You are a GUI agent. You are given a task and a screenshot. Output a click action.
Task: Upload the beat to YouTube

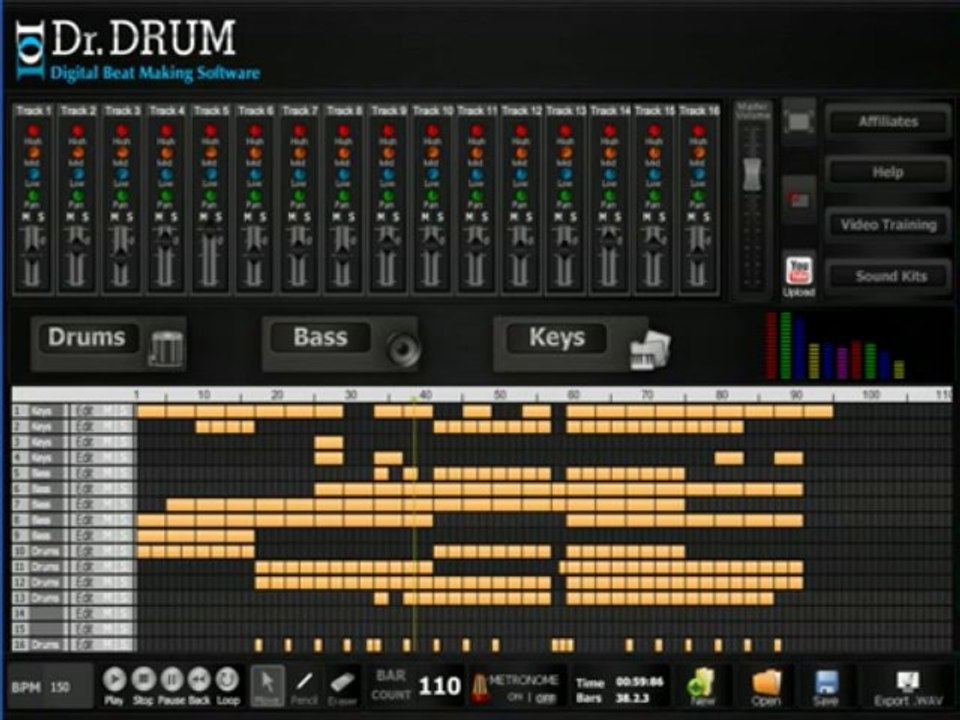(x=799, y=274)
